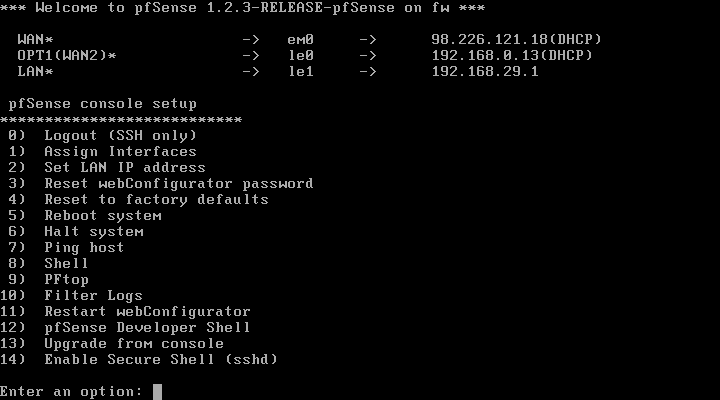Click pfSense Developer Shell entry
This screenshot has width=720, height=400.
[x=125, y=328]
